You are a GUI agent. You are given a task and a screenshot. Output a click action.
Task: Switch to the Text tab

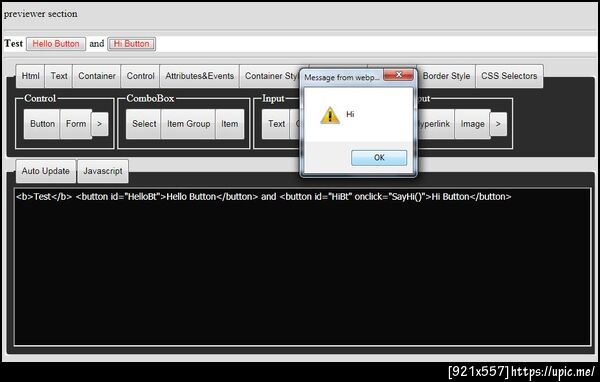[59, 76]
